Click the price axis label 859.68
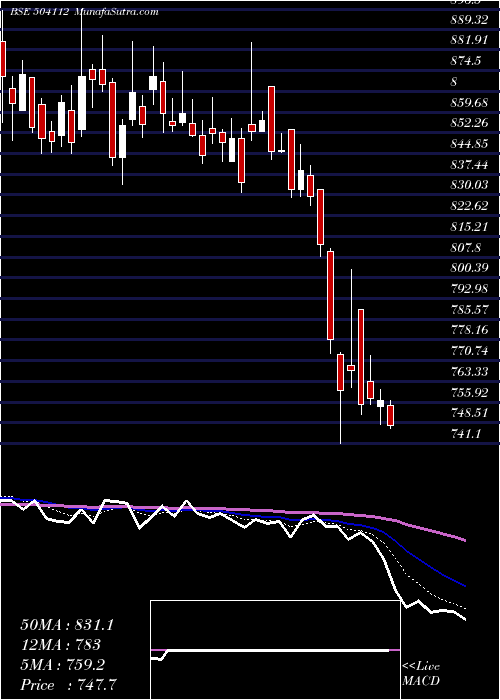 click(x=469, y=103)
